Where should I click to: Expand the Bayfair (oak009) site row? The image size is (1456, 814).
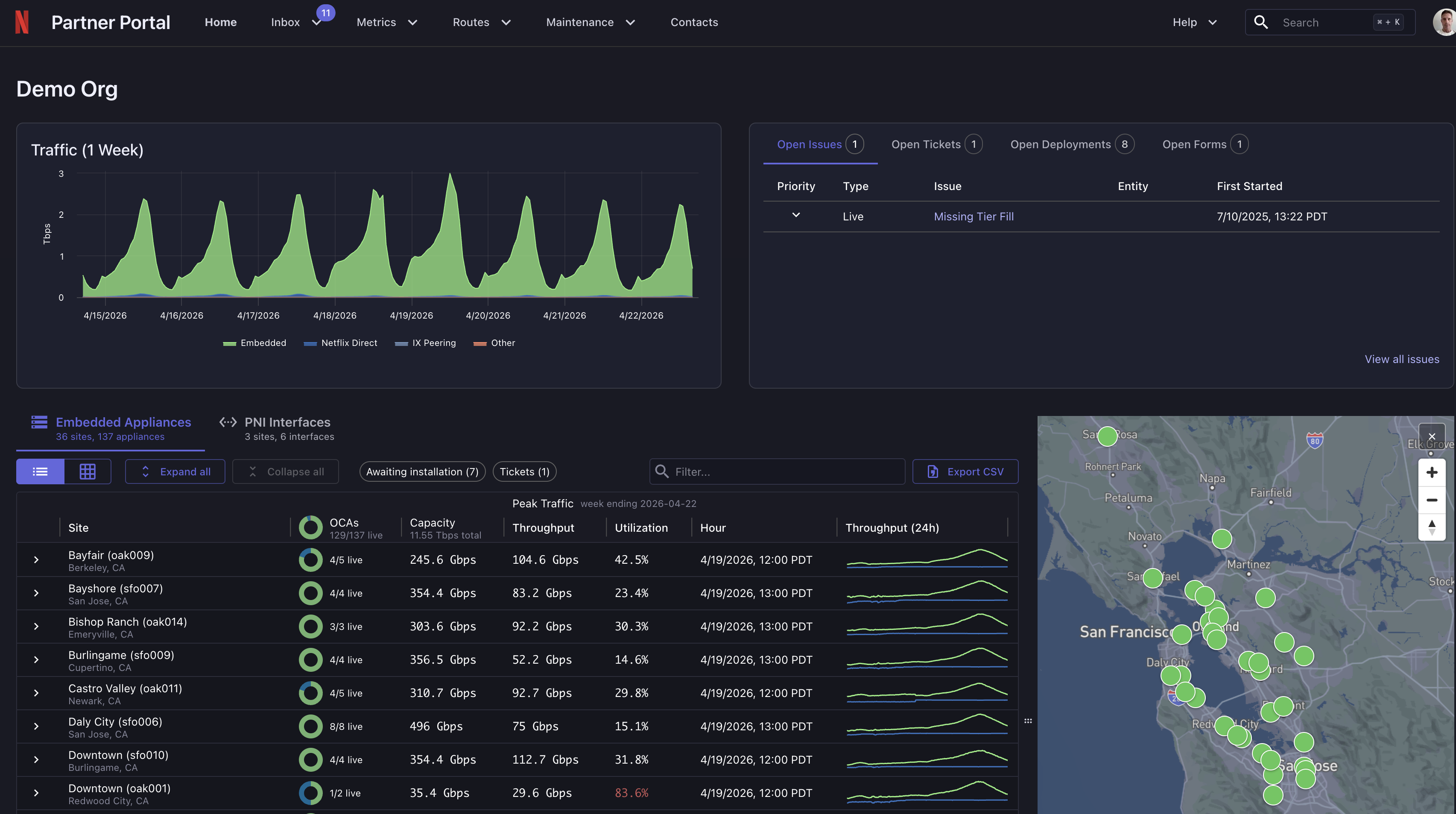click(x=36, y=559)
